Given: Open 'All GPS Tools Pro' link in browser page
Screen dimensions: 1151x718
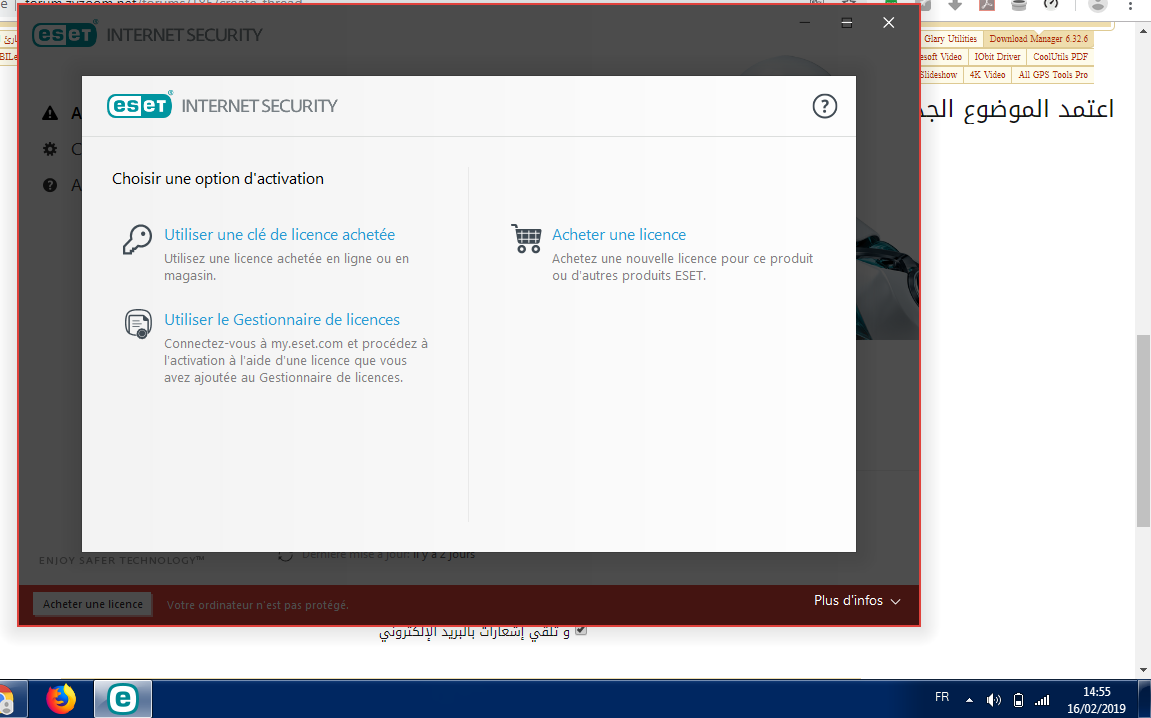Looking at the screenshot, I should 1053,75.
